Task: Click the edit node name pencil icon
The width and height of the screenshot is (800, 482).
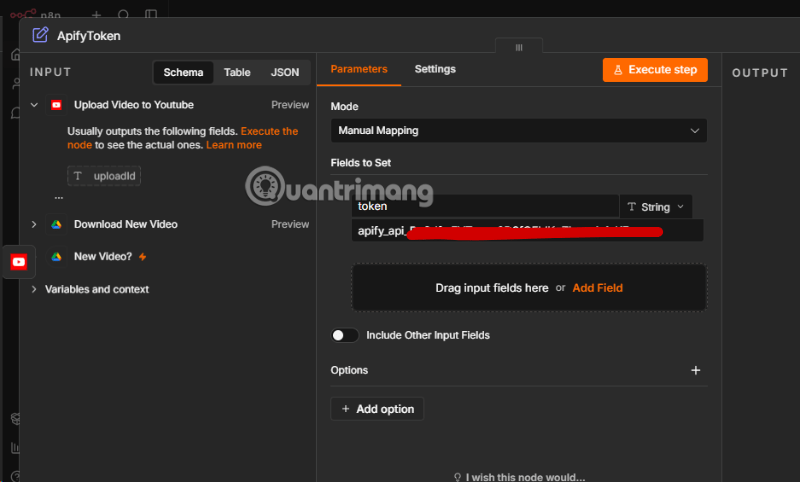Action: click(x=40, y=35)
